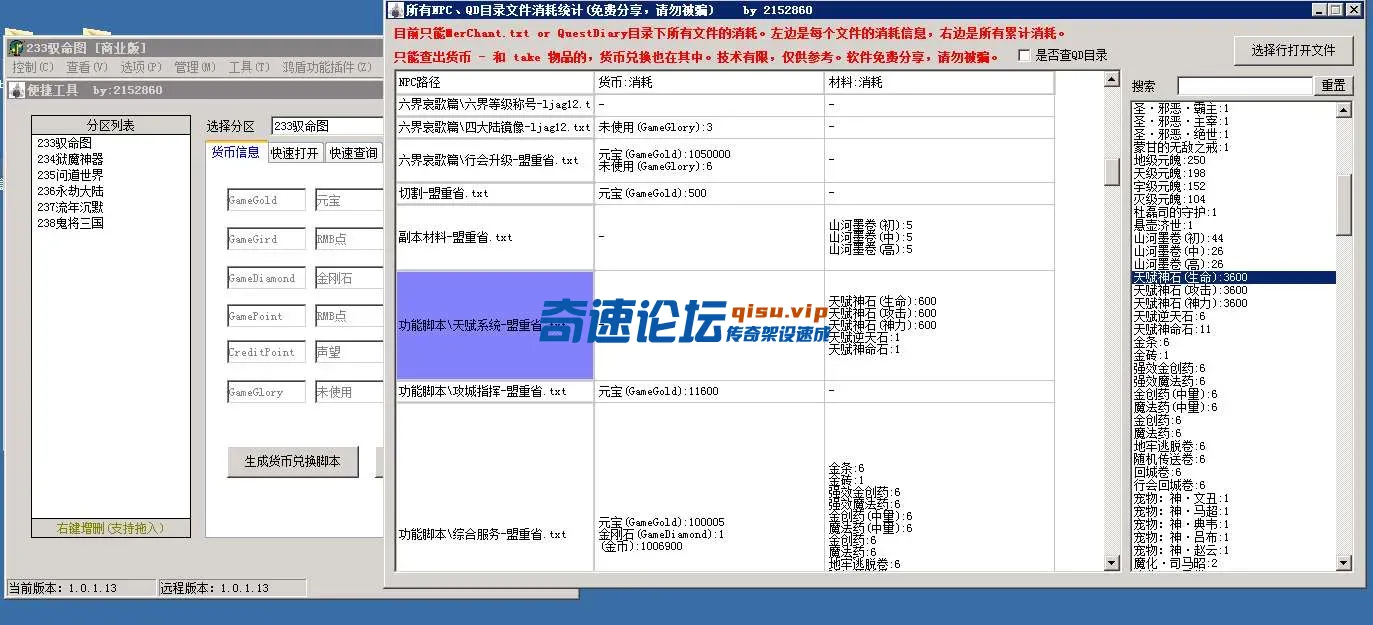Switch to the 快速打开 tab

[295, 153]
